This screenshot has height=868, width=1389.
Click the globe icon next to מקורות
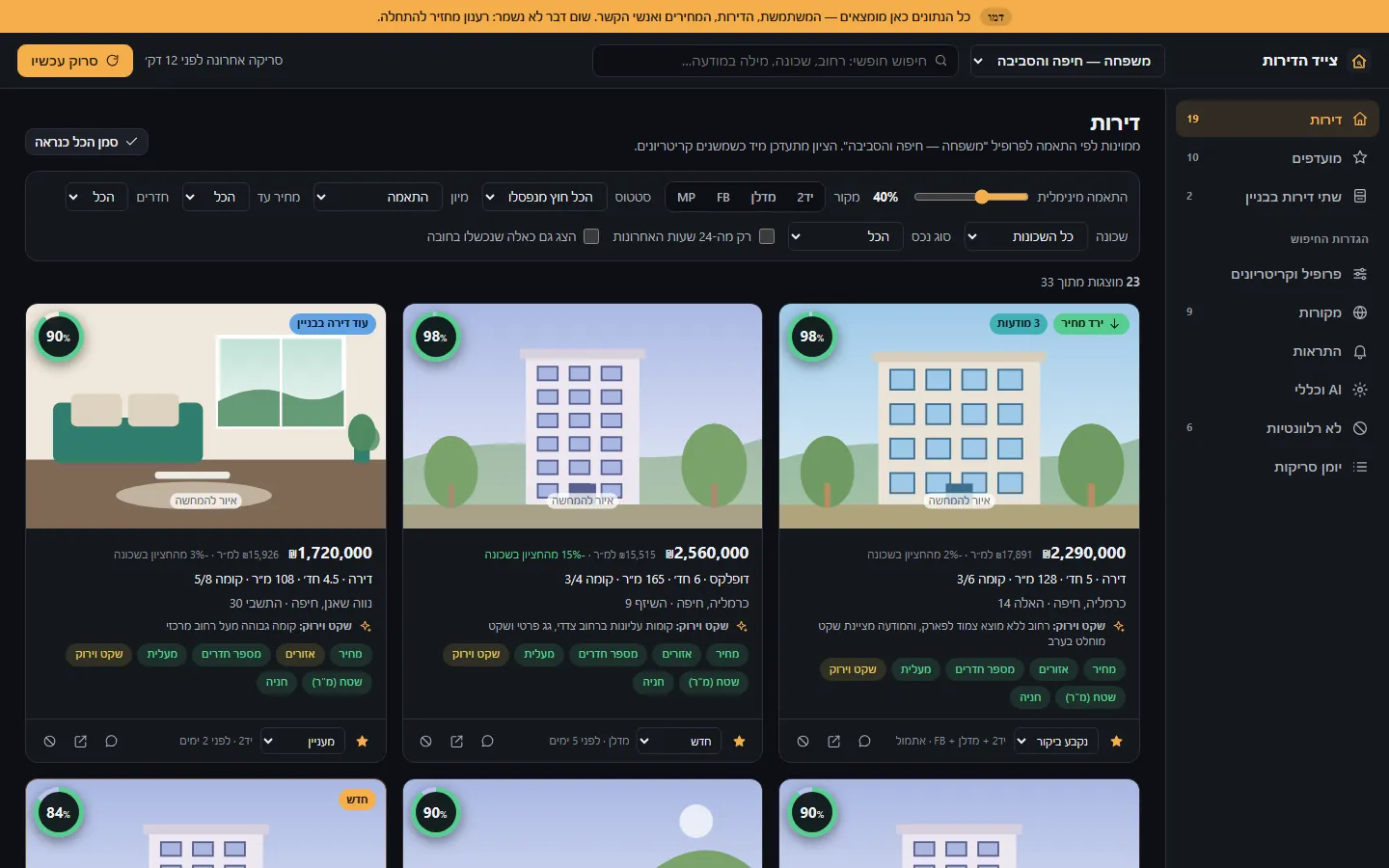[1360, 312]
